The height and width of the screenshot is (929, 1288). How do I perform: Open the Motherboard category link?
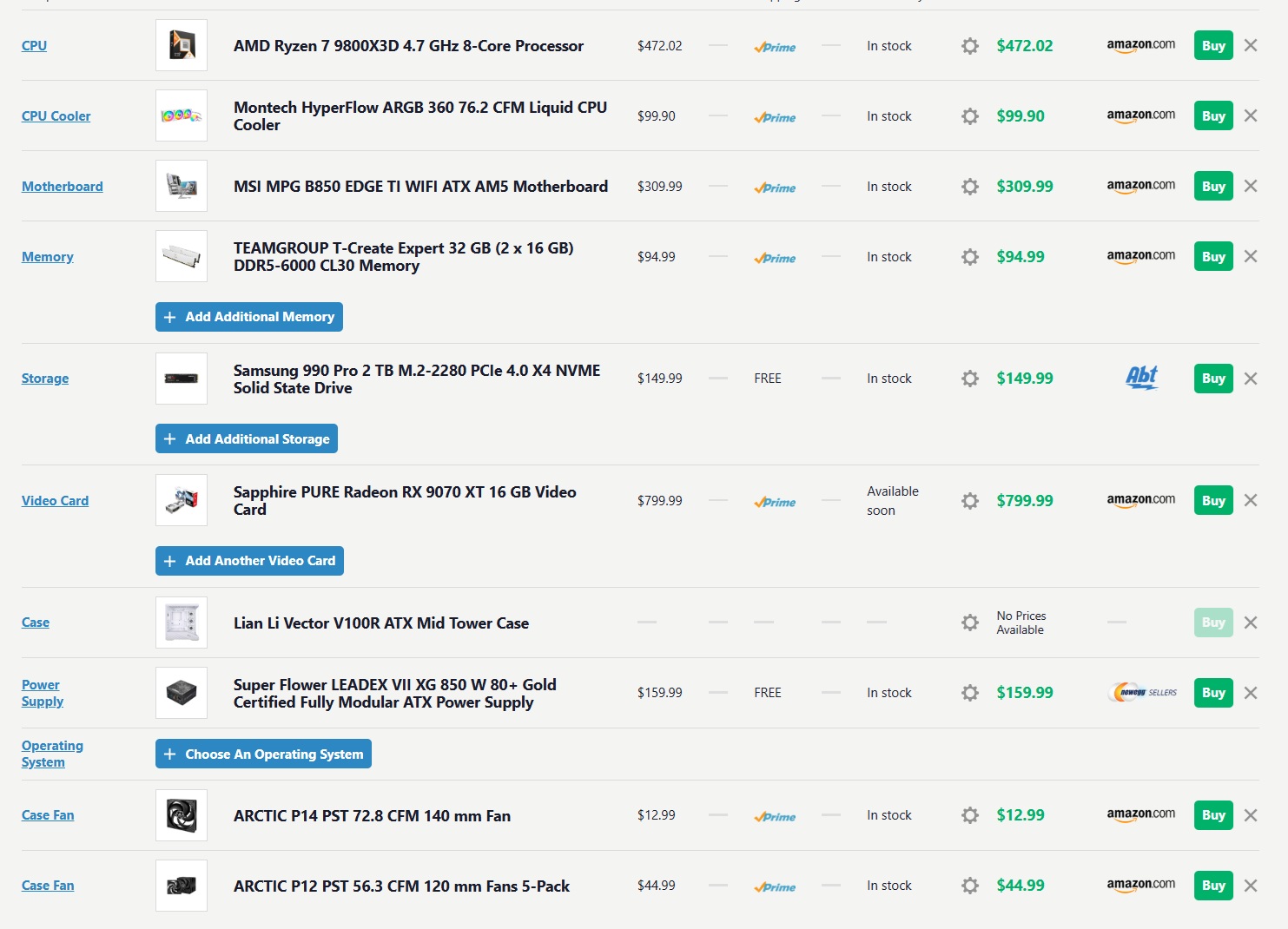point(62,186)
